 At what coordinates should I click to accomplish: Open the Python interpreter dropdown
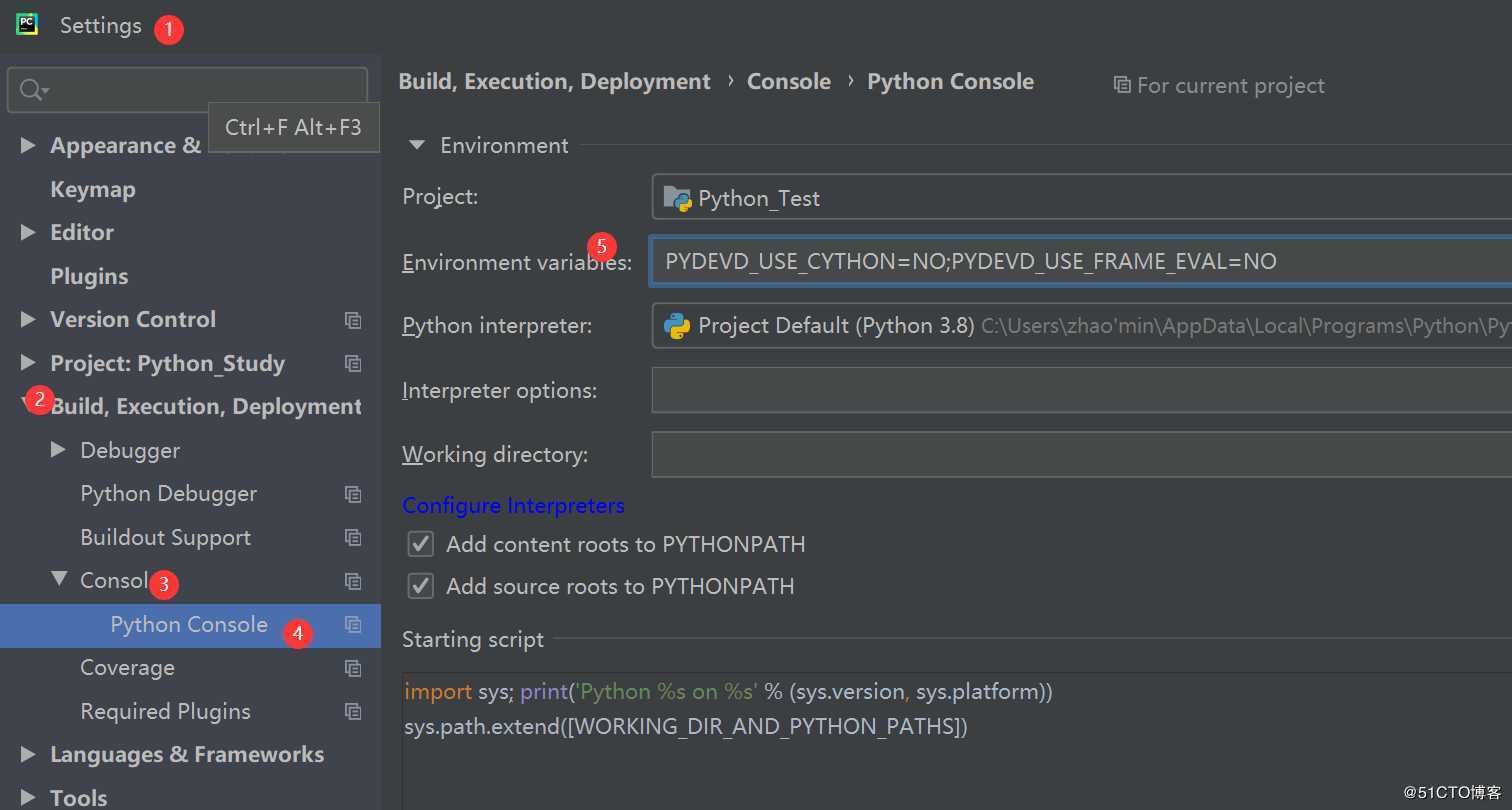[x=1082, y=326]
